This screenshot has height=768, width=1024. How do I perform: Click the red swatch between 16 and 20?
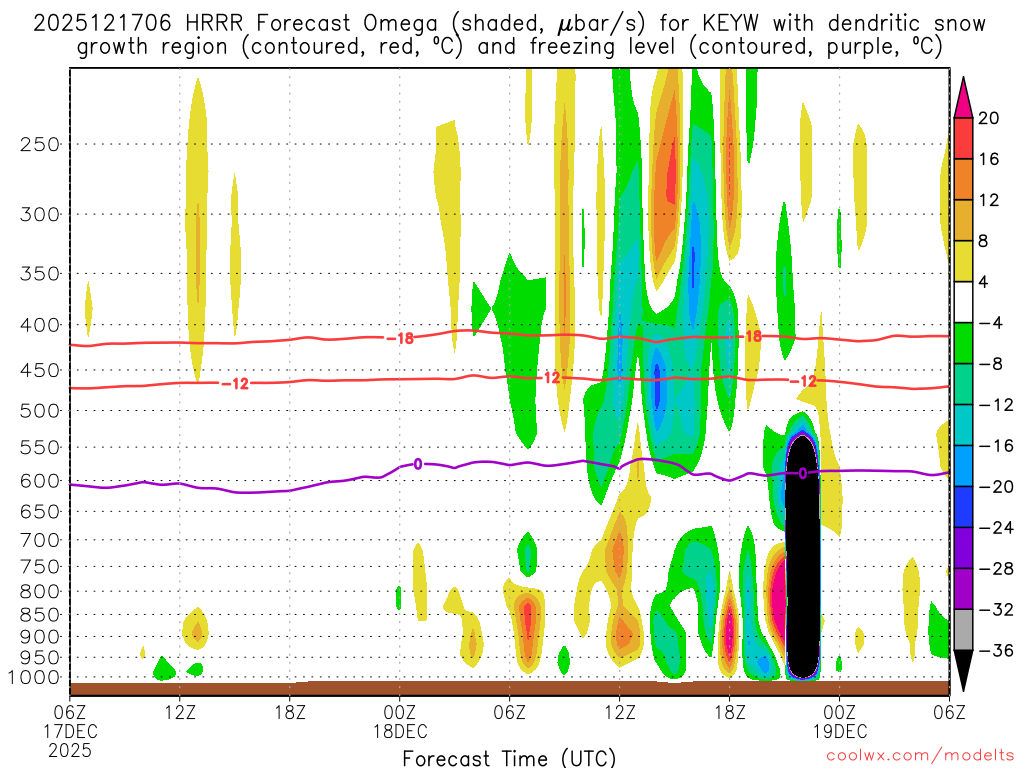click(x=963, y=138)
